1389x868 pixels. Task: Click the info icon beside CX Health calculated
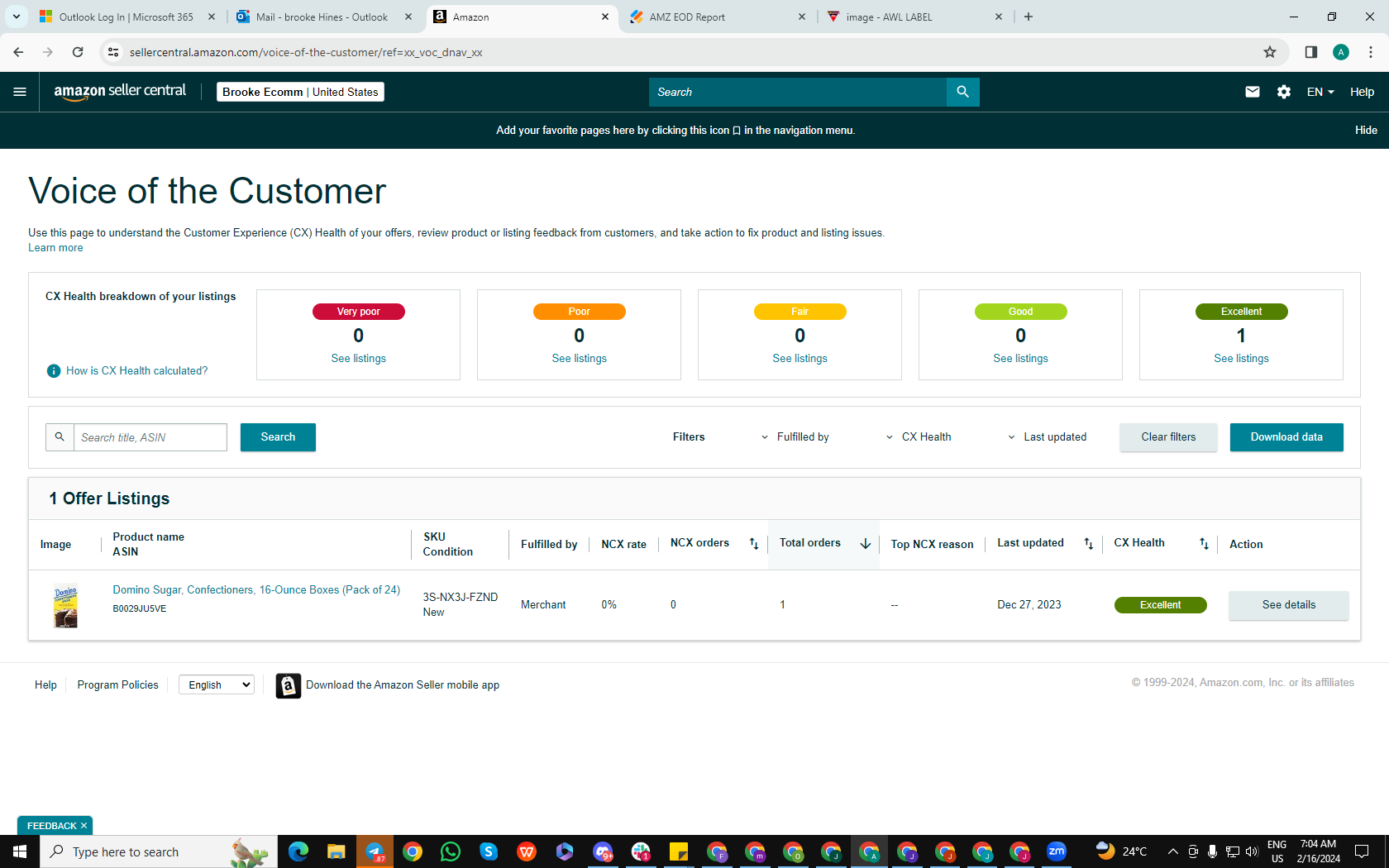point(54,371)
